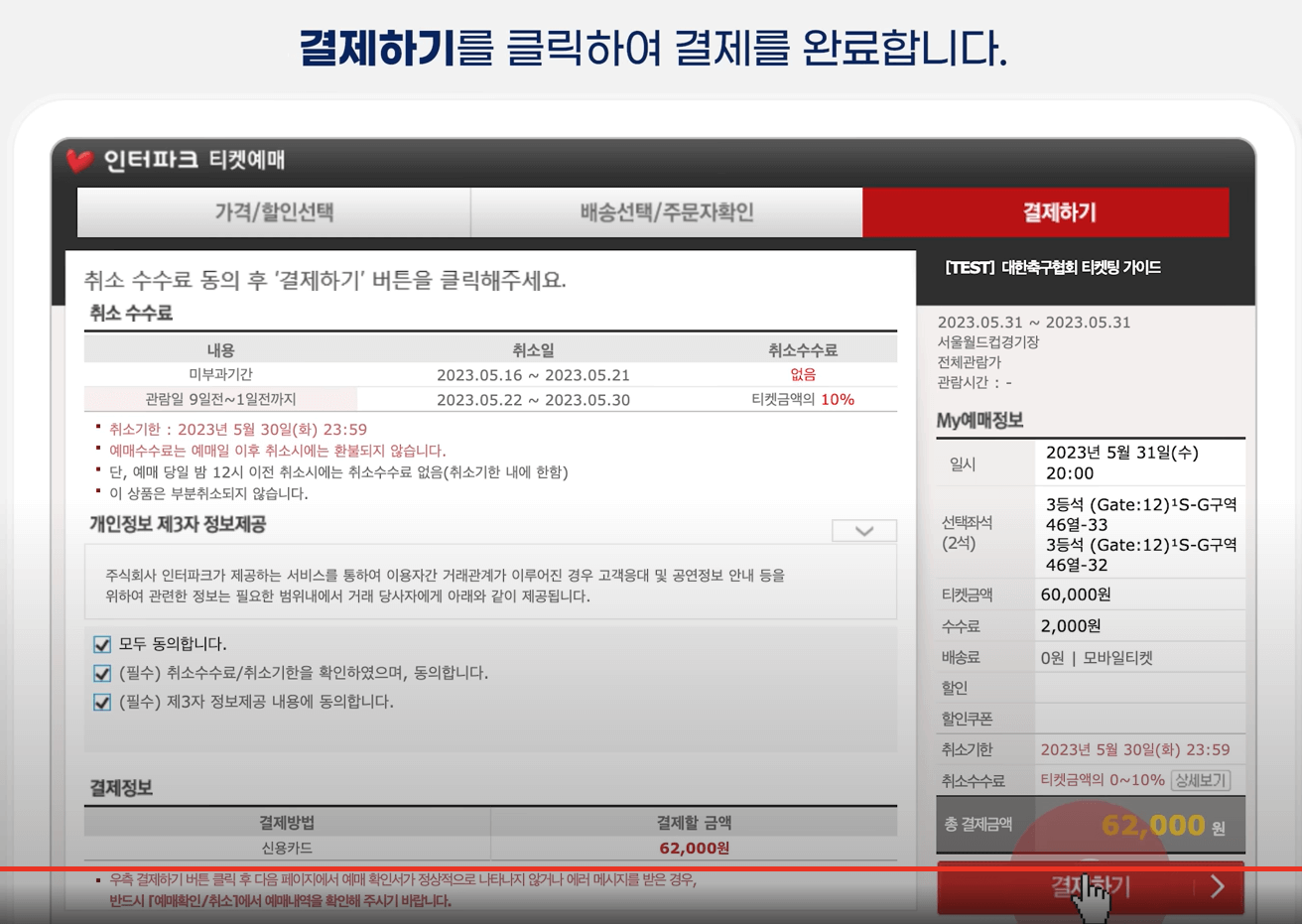Click the 티켓금액의 0~10% text
Screen dimensions: 1302x924
(1103, 780)
